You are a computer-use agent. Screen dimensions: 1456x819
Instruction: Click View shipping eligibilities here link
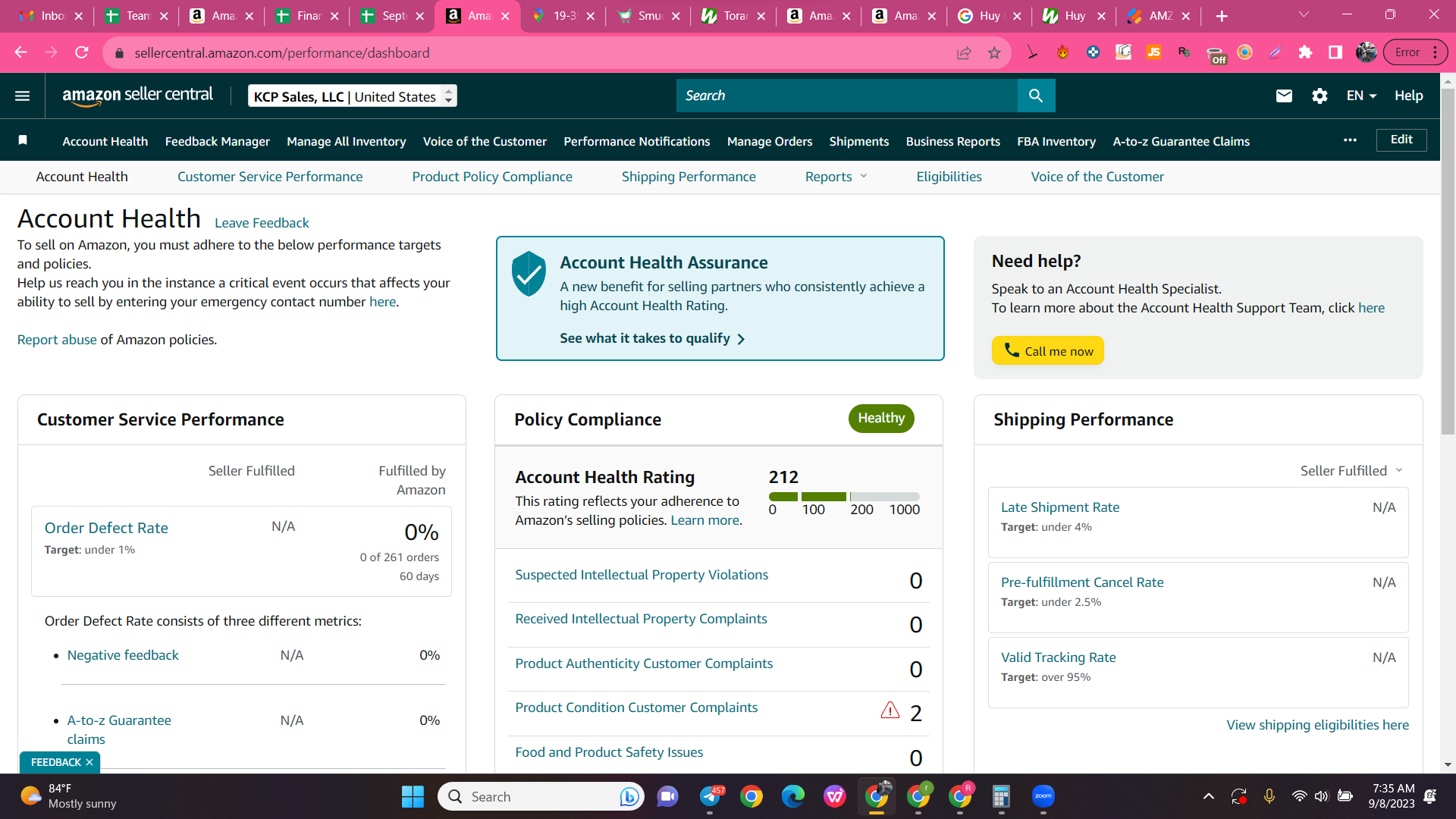click(x=1318, y=725)
